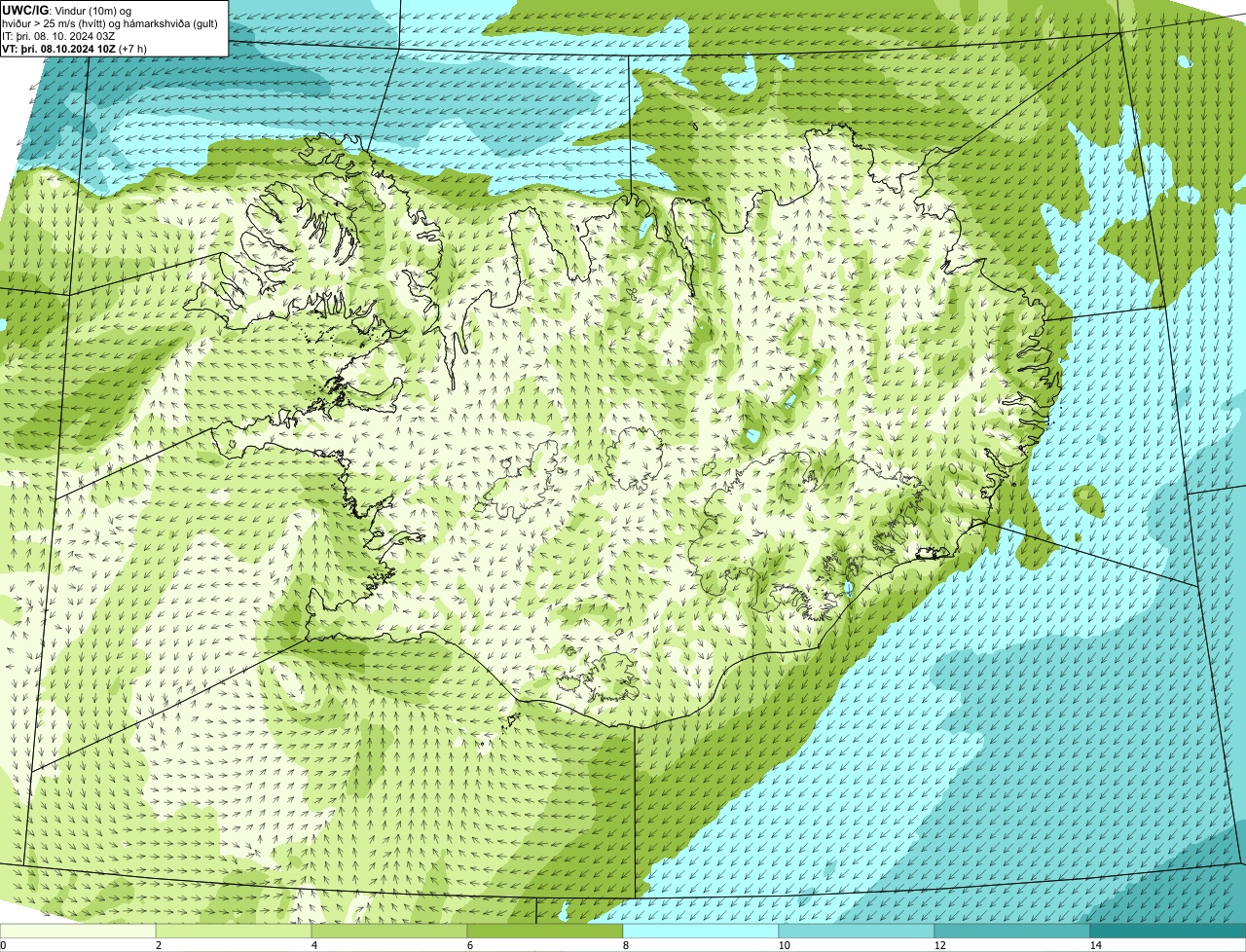Click the "8" label on the wind scale
The image size is (1246, 952).
(x=625, y=945)
